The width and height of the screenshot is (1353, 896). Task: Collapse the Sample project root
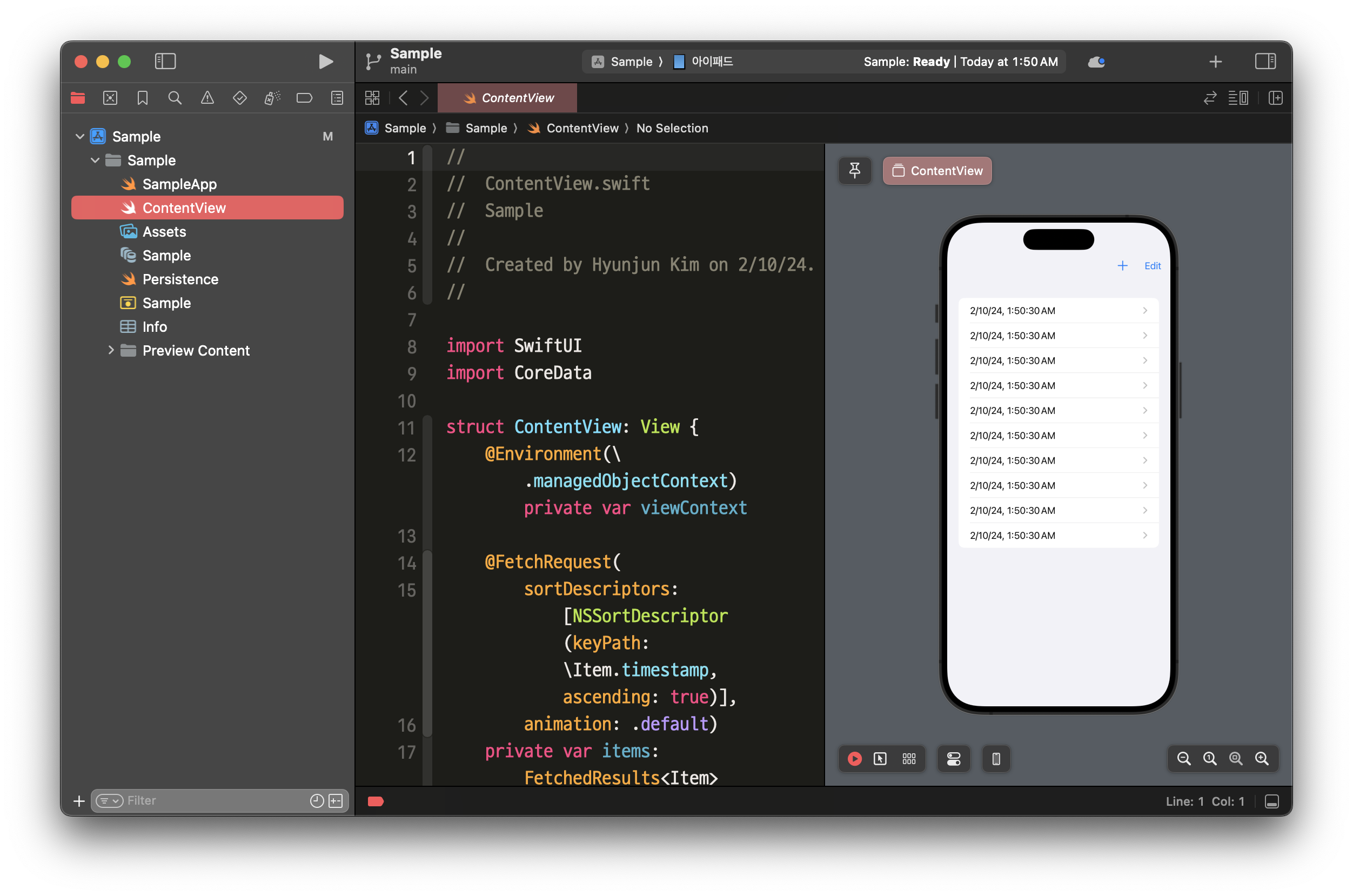click(80, 137)
